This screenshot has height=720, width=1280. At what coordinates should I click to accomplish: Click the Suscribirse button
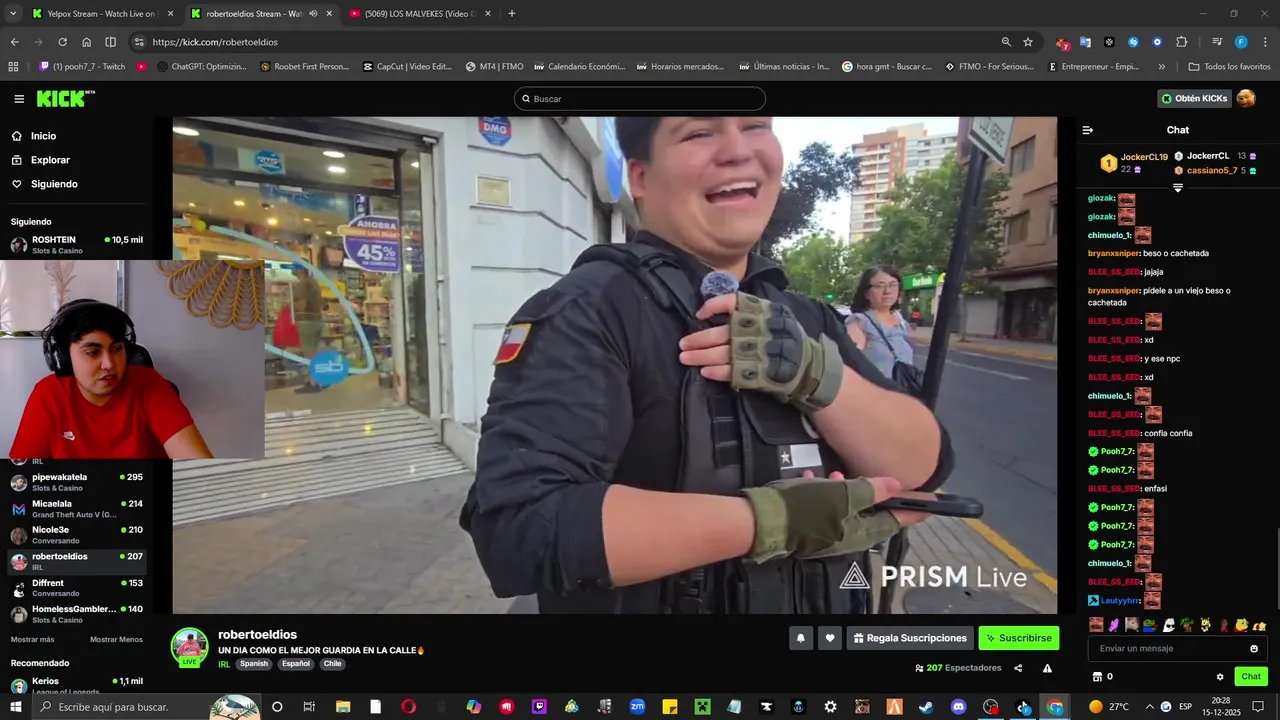tap(1018, 638)
